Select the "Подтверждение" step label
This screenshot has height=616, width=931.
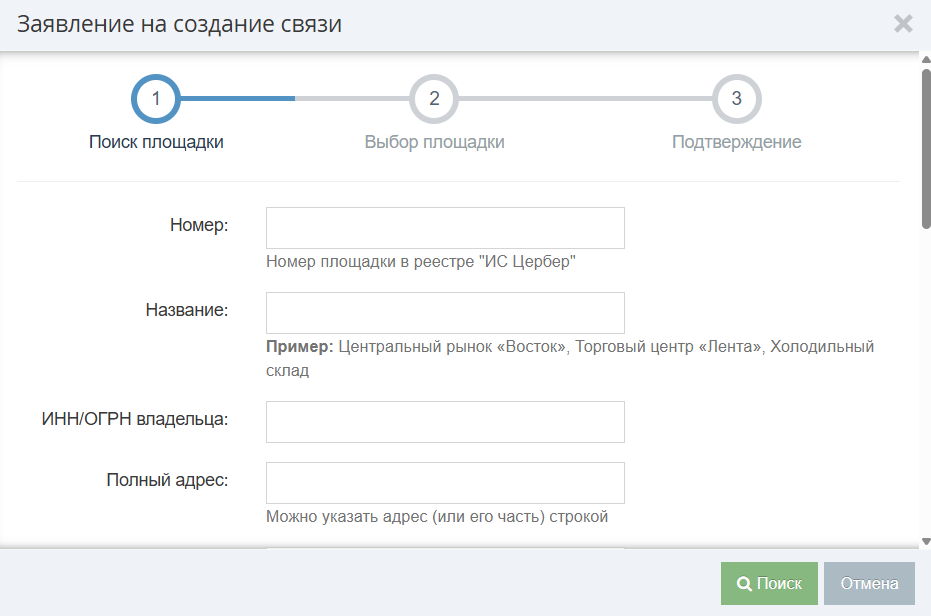click(x=736, y=142)
